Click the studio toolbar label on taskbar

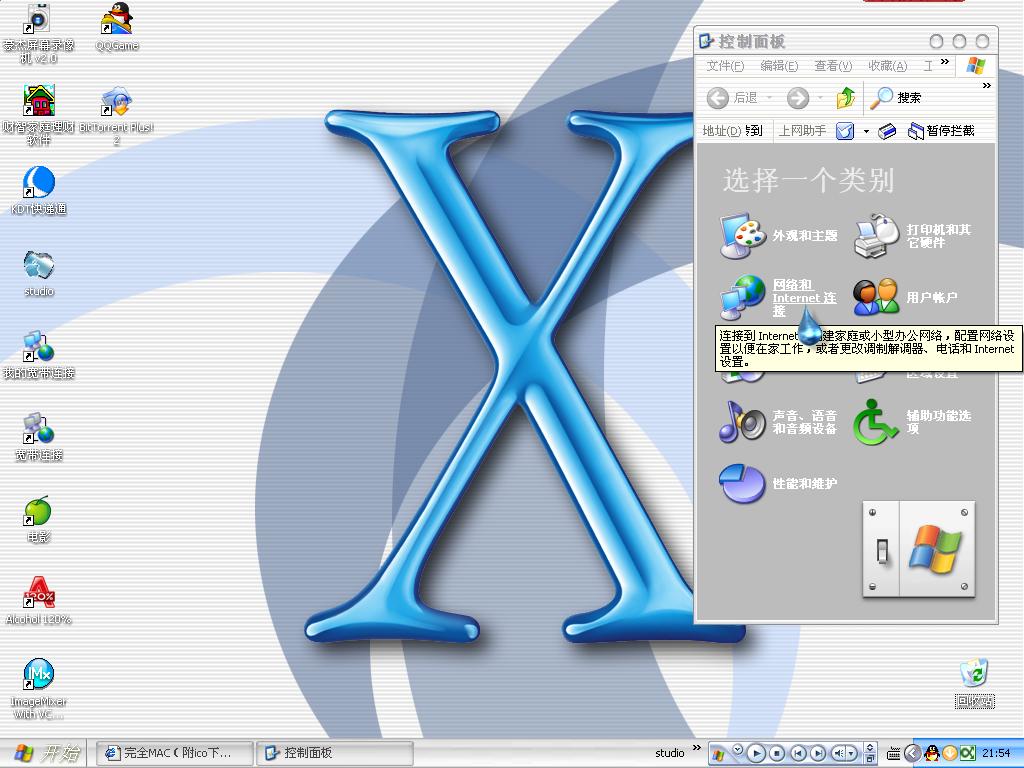tap(670, 753)
